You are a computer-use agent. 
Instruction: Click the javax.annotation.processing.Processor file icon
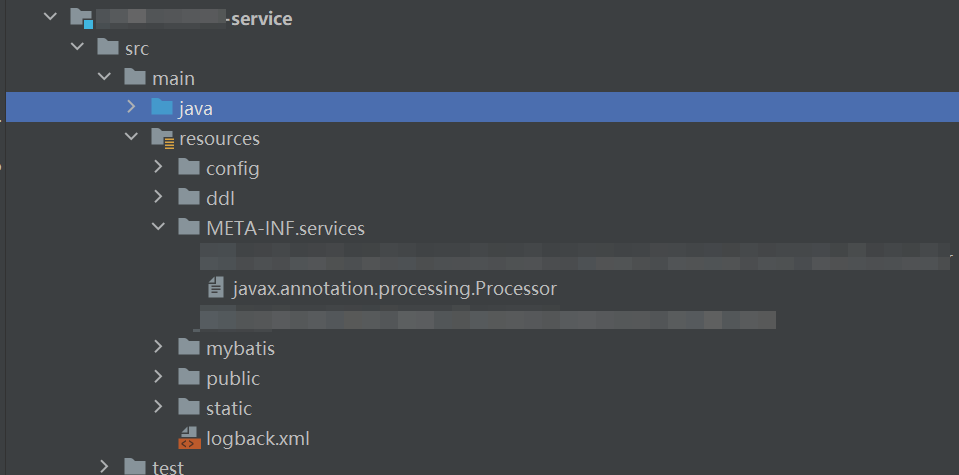click(215, 288)
